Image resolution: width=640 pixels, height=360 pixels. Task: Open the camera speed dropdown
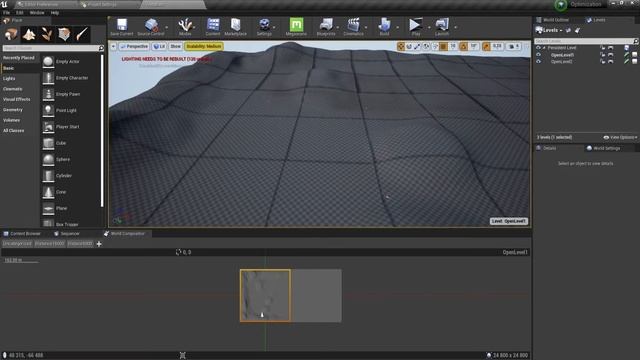pos(513,47)
